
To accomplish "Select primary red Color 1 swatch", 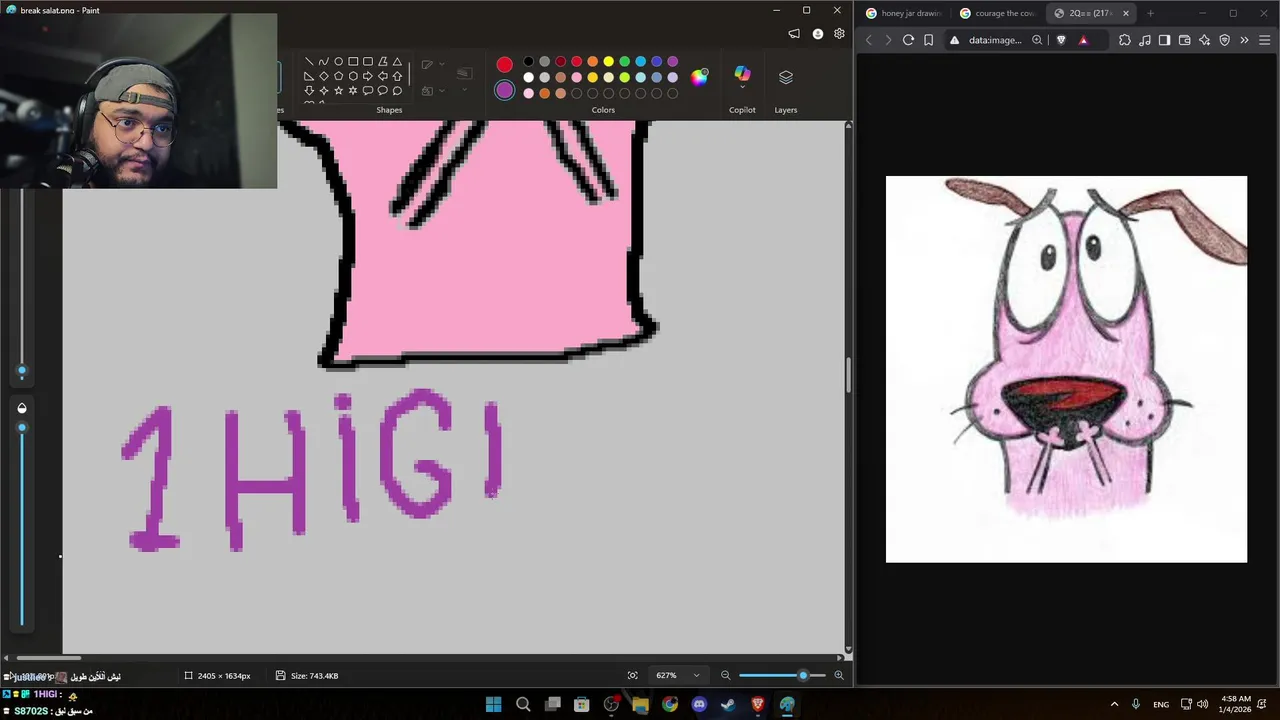I will [504, 65].
